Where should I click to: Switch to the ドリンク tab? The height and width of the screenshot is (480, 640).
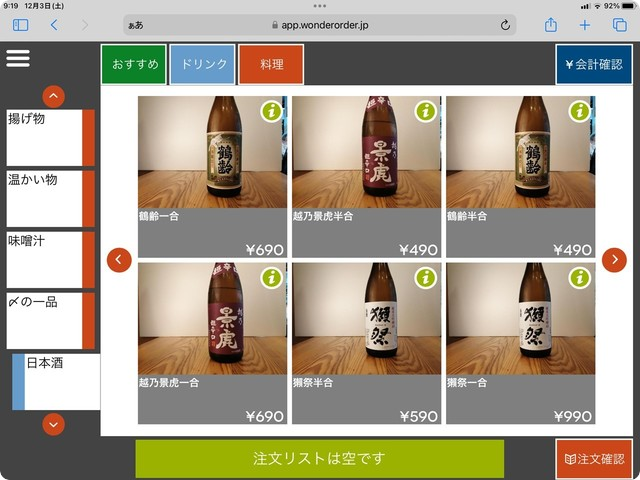[202, 64]
